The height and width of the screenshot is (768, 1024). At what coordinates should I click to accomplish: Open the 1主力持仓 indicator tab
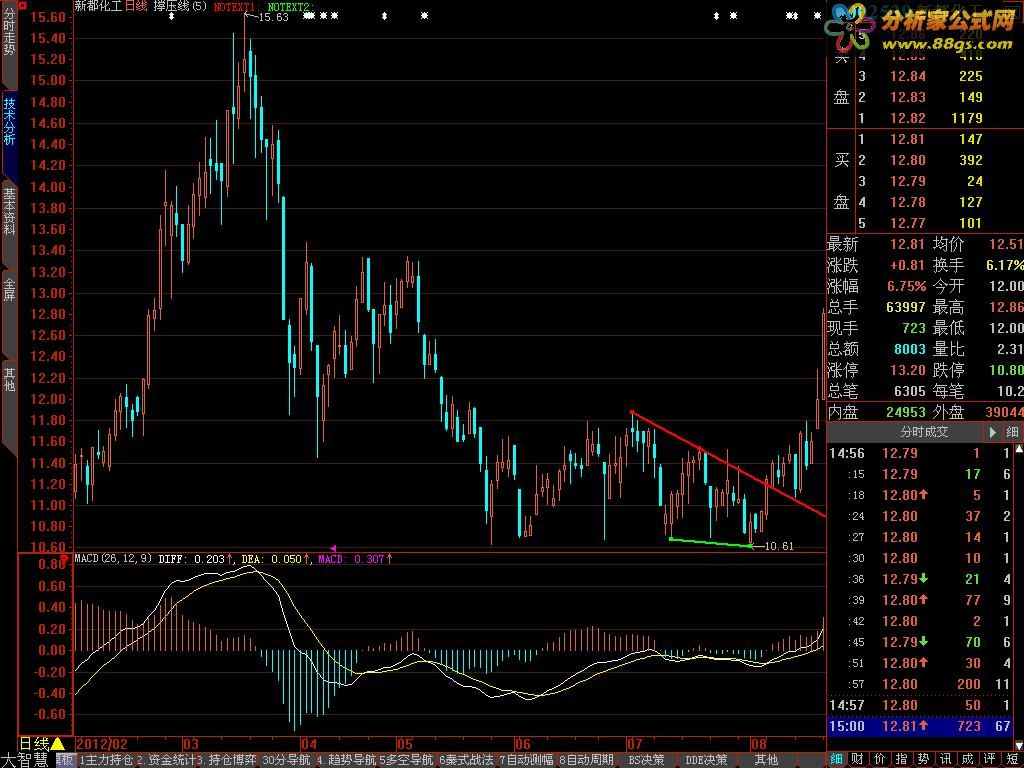[x=106, y=760]
